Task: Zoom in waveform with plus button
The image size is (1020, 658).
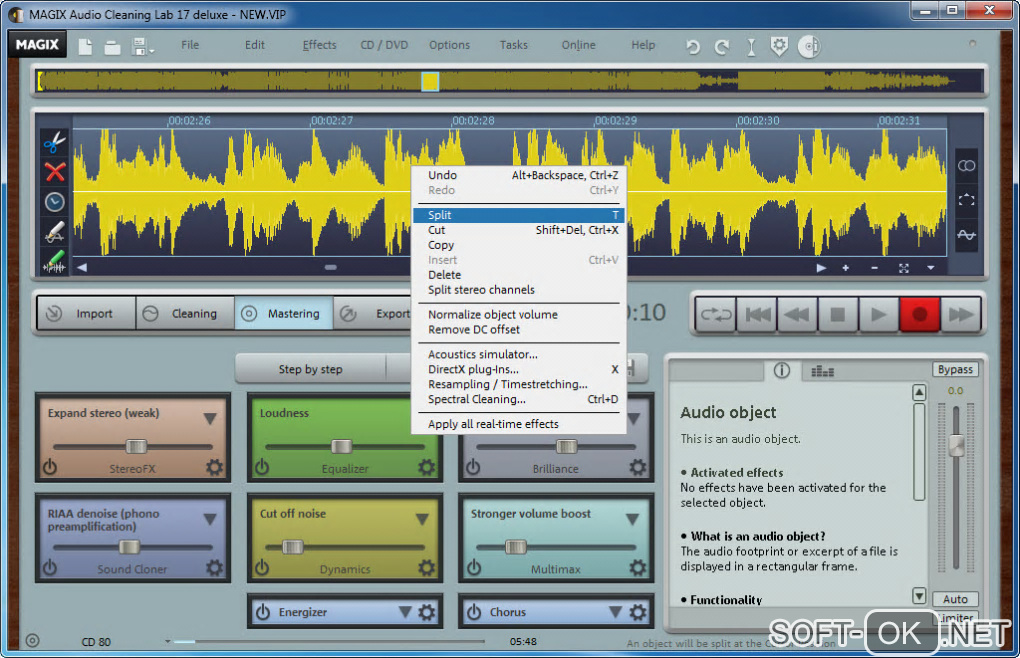Action: [x=846, y=268]
